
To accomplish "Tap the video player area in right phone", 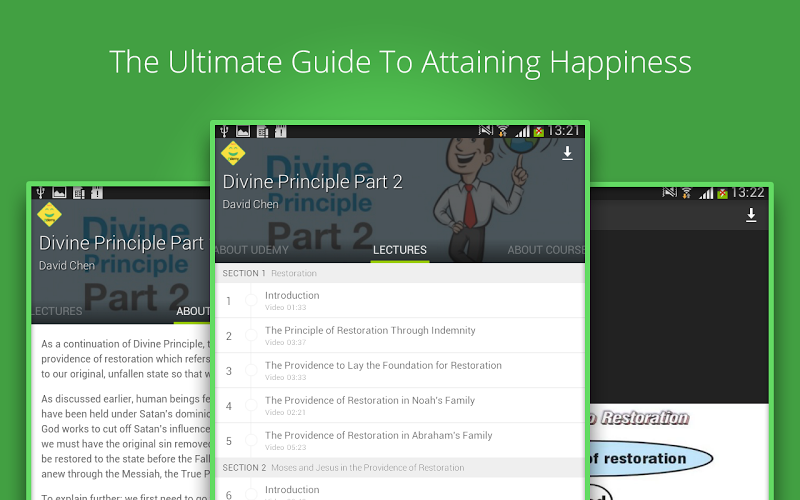I will 679,316.
